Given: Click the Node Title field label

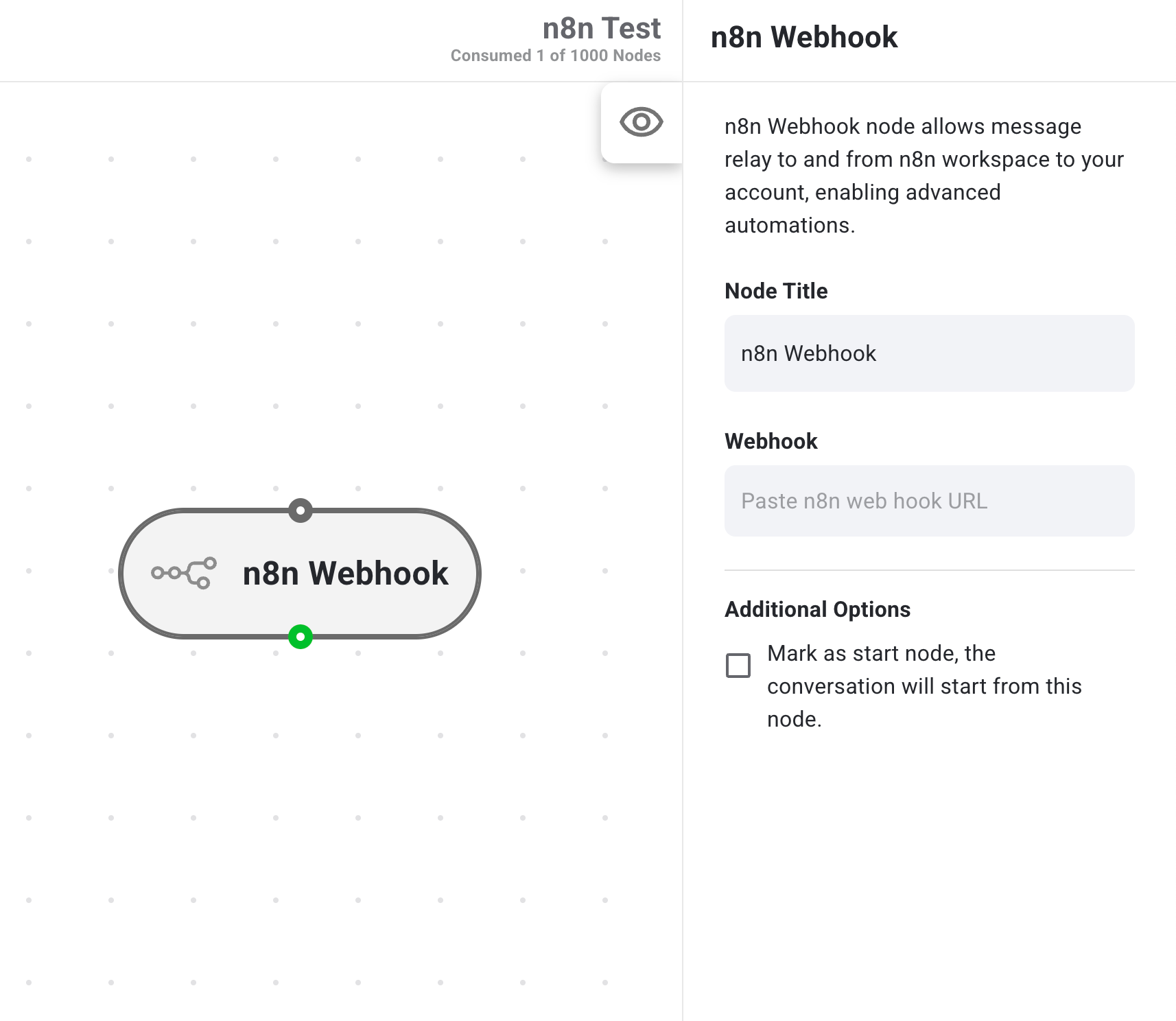Looking at the screenshot, I should (x=776, y=291).
